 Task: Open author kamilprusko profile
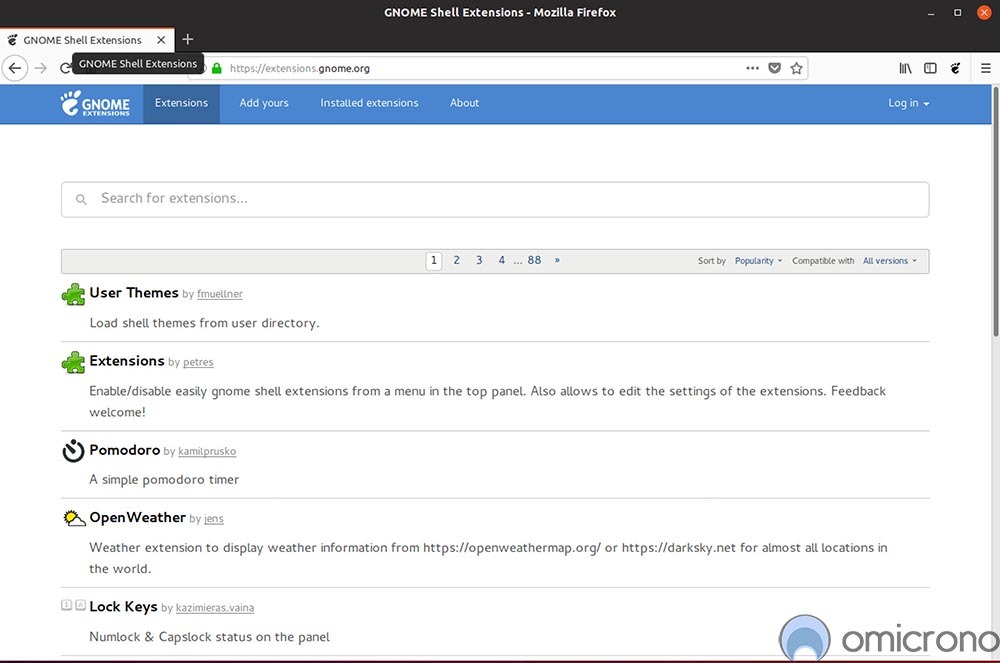click(207, 451)
